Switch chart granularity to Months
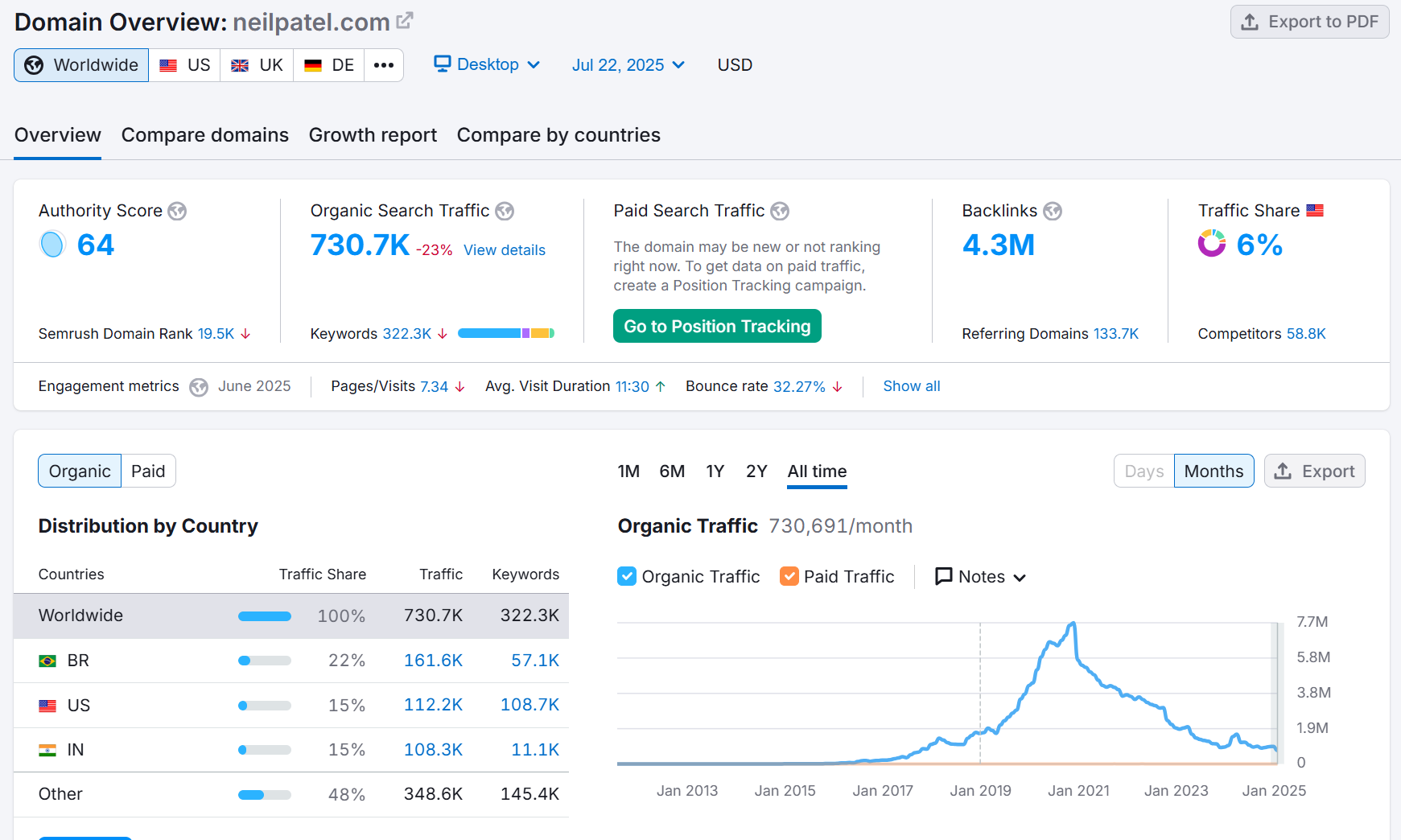1401x840 pixels. tap(1214, 471)
